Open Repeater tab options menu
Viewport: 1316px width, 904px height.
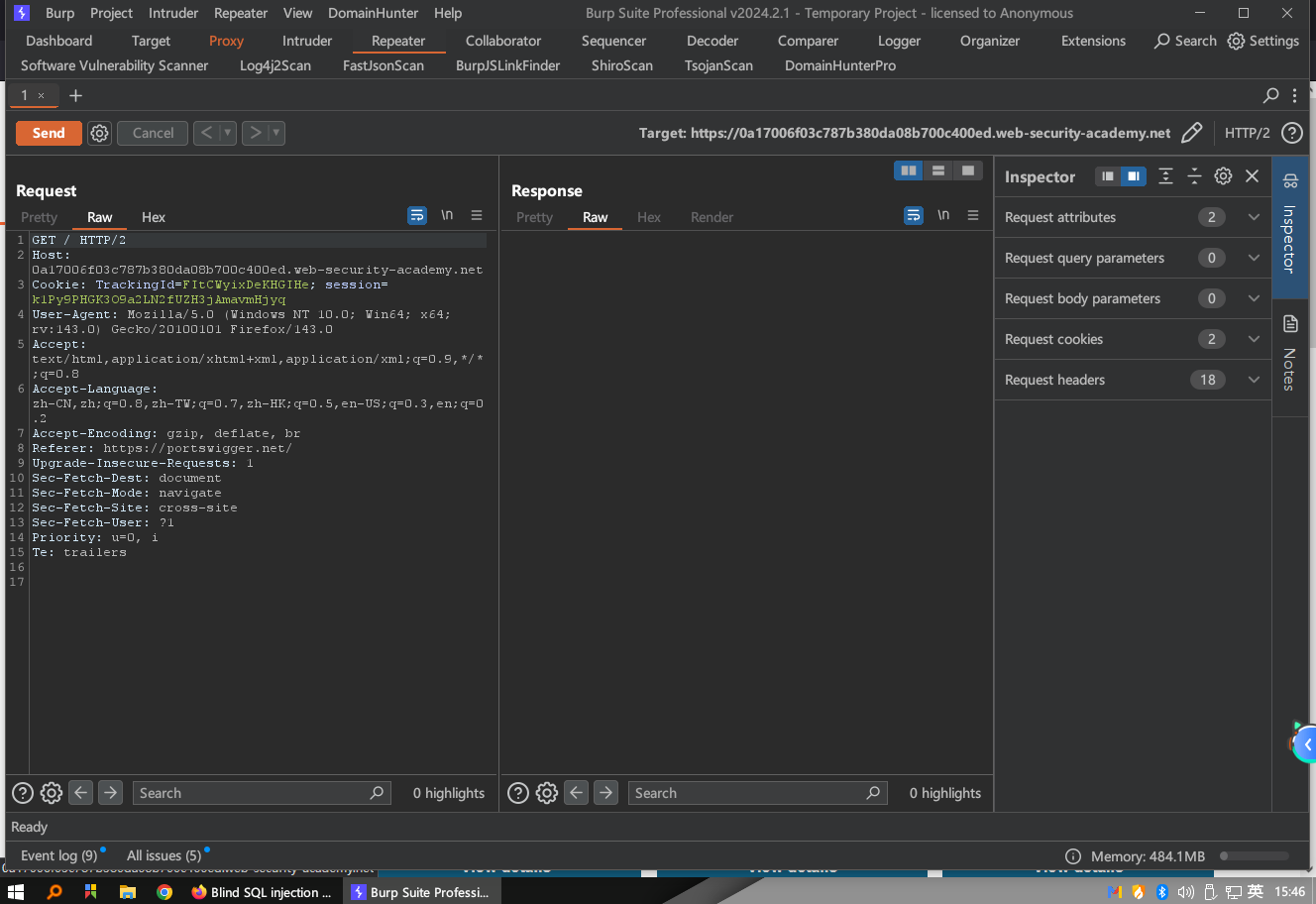[x=1294, y=95]
